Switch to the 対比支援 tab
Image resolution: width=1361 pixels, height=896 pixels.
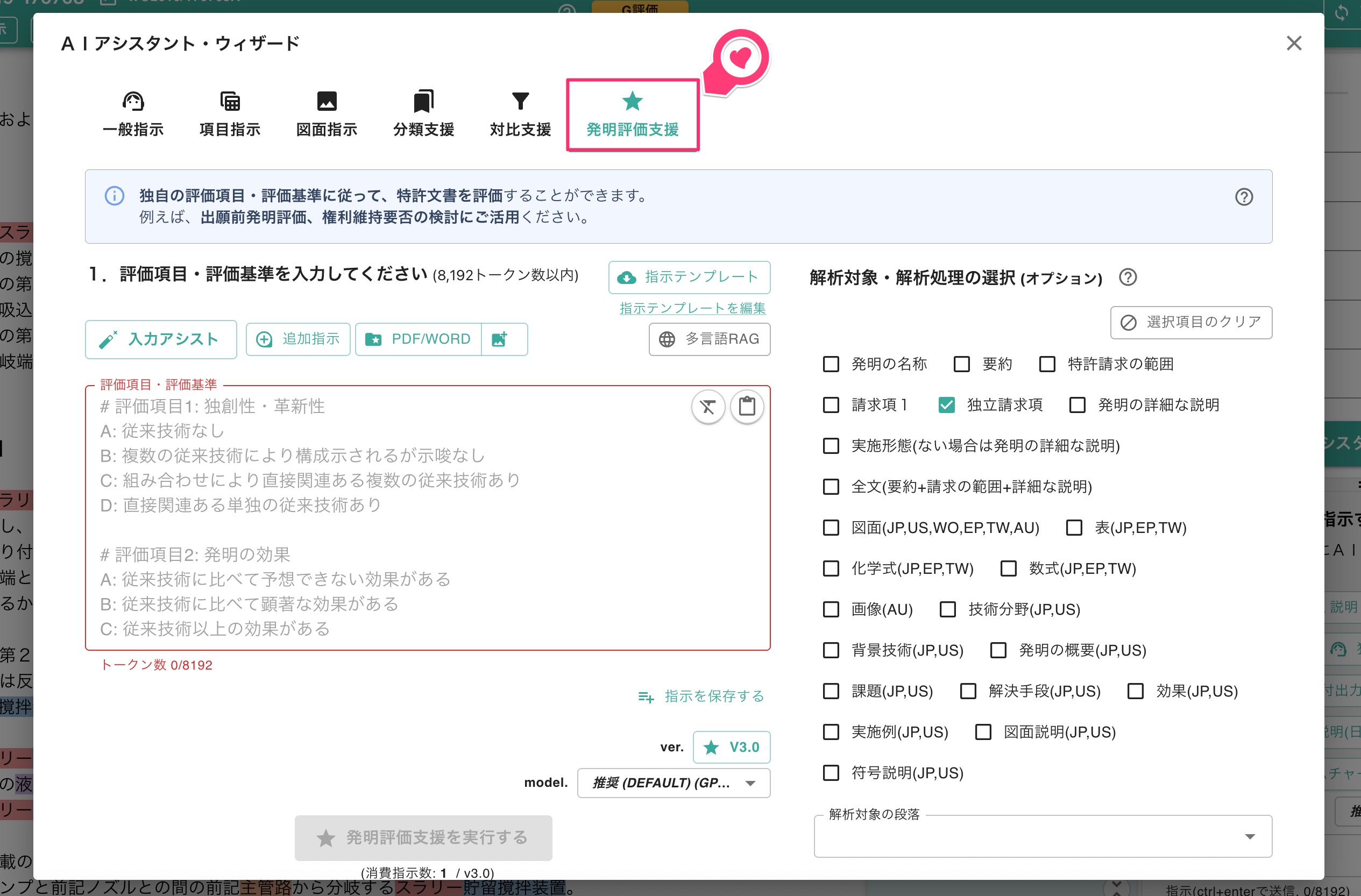pos(520,115)
